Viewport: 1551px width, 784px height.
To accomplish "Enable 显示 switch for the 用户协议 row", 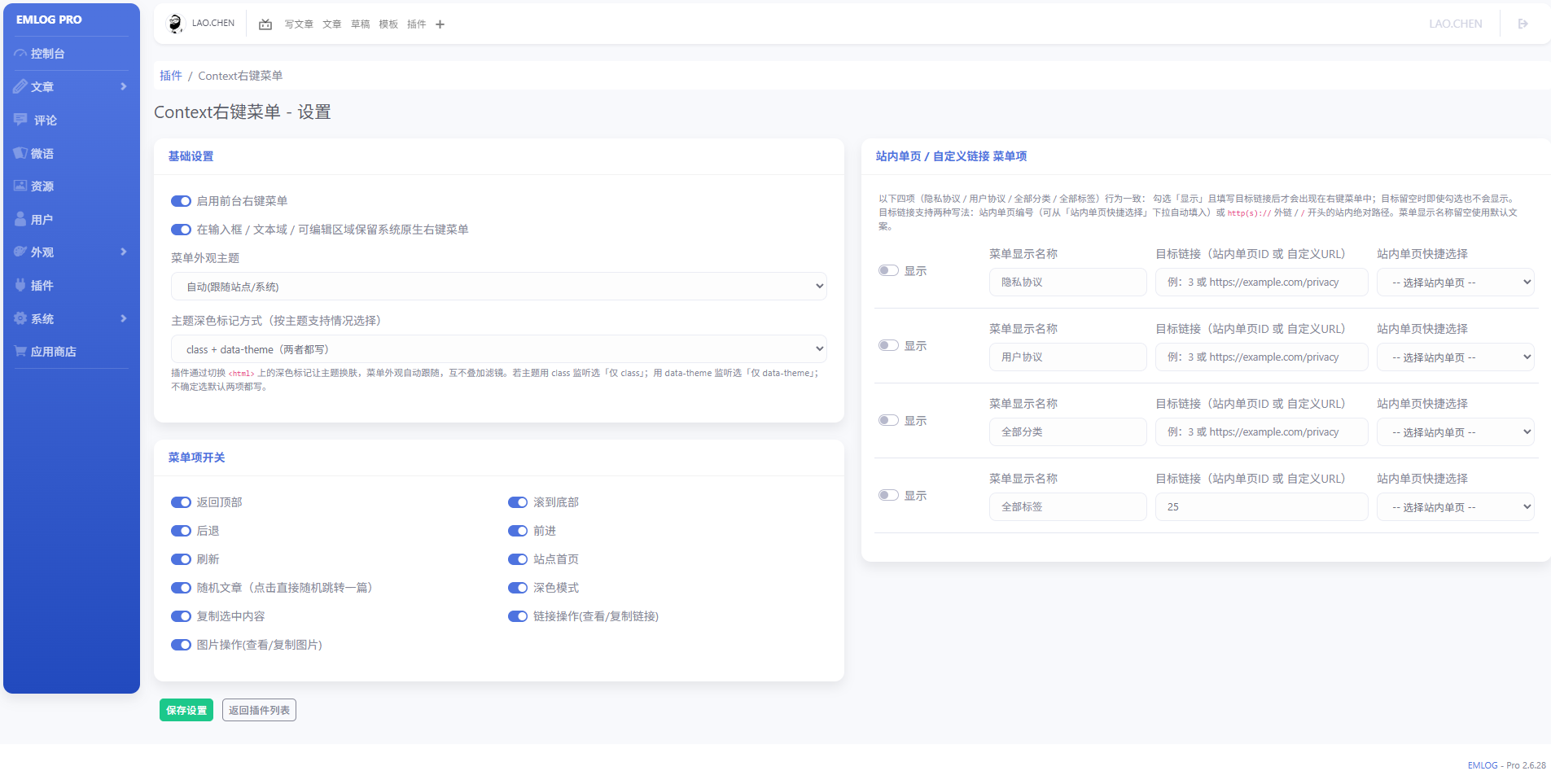I will point(888,345).
